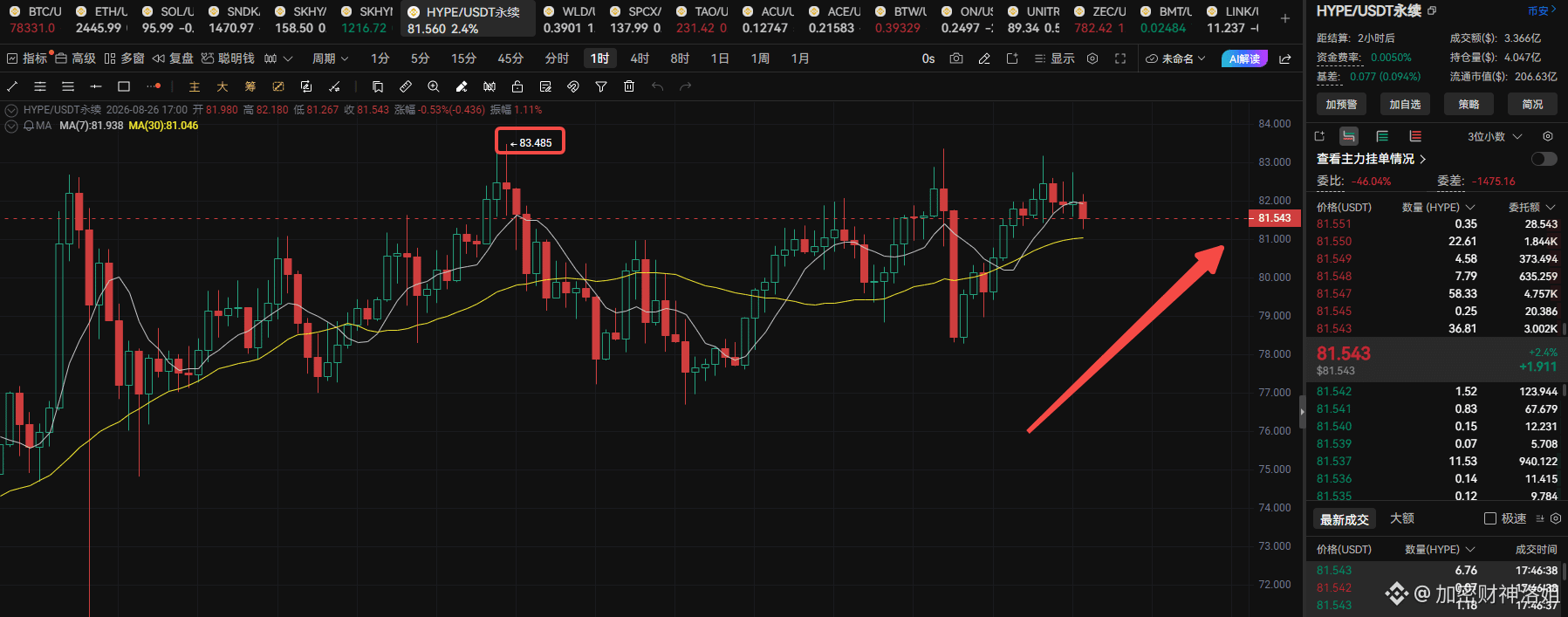The height and width of the screenshot is (617, 1568).
Task: Open the candlestick chart type dropdown
Action: point(278,58)
